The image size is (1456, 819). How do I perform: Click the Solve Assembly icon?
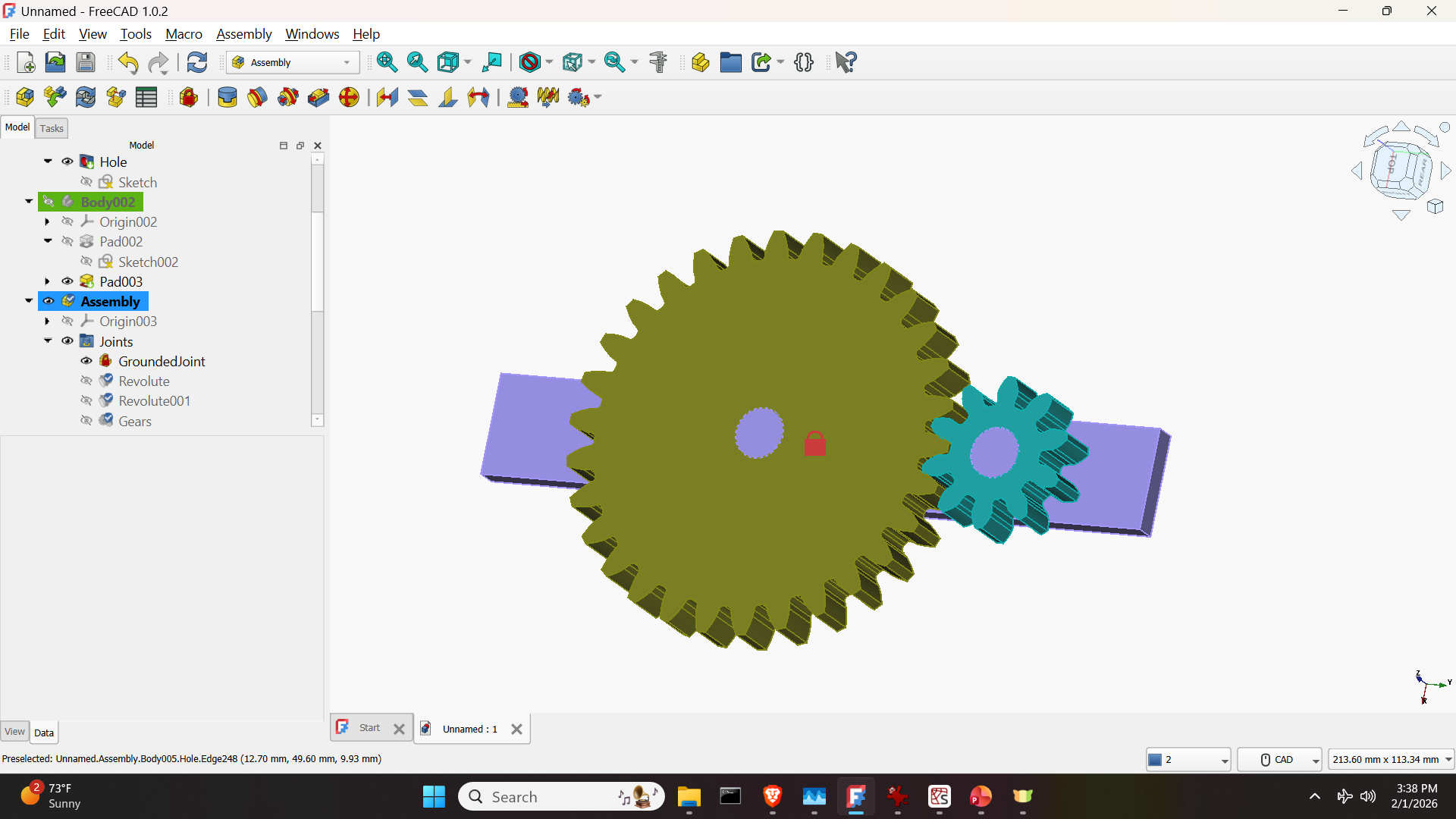click(86, 97)
